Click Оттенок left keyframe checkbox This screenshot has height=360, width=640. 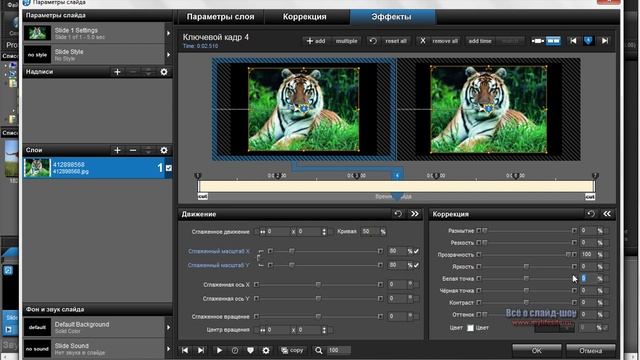tap(478, 315)
